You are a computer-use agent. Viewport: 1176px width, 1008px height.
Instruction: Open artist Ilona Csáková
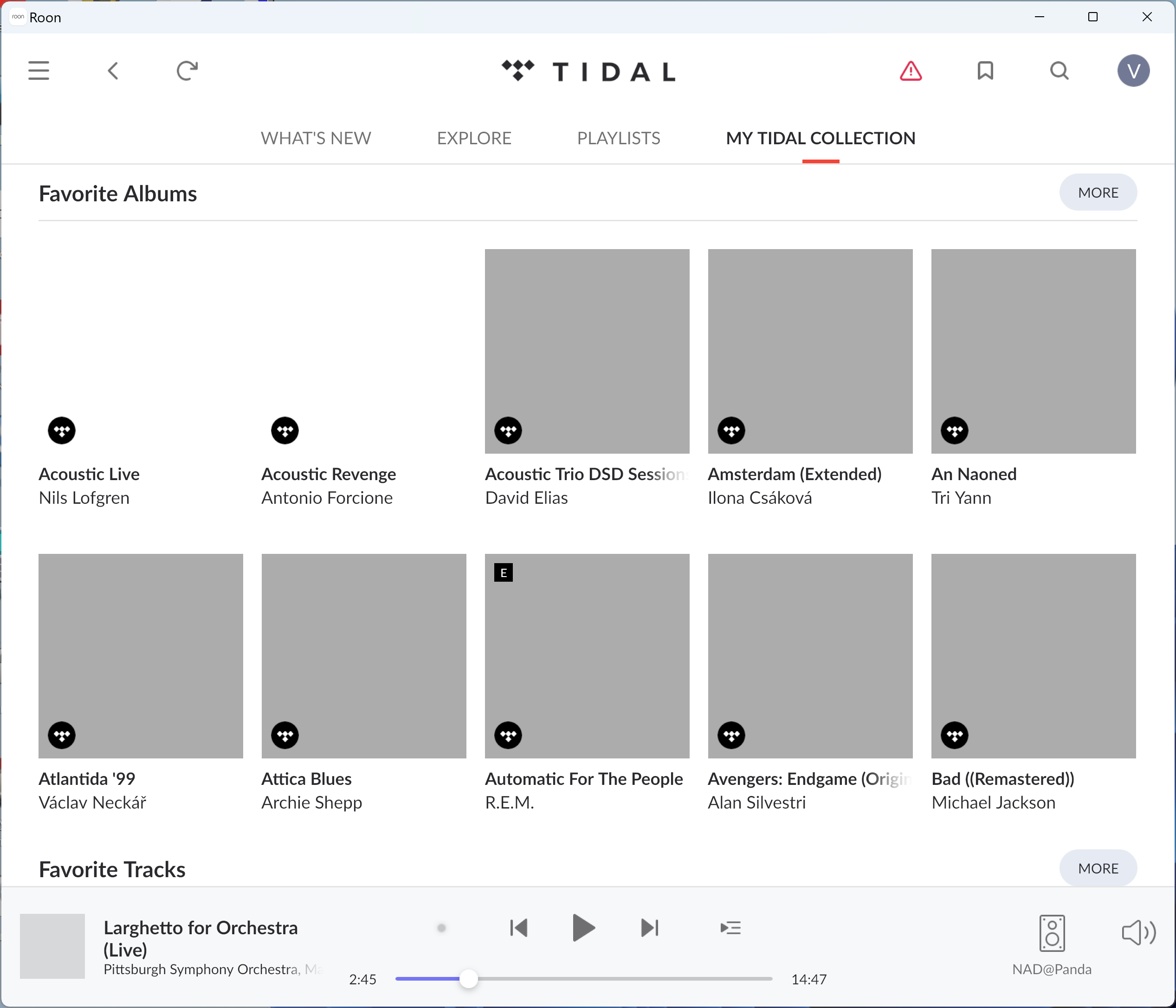759,498
